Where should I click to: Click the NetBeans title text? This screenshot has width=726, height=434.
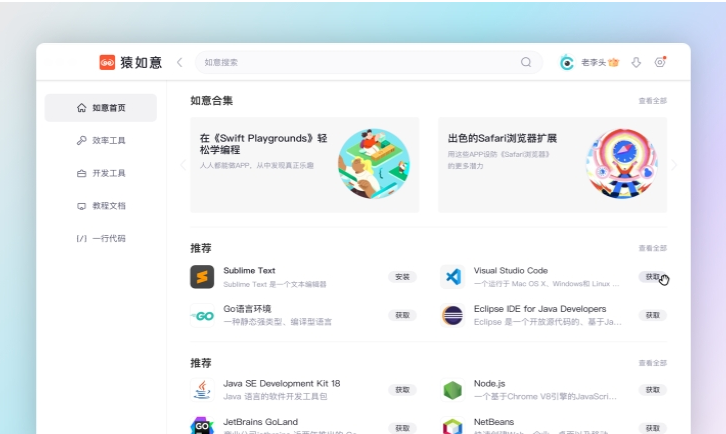click(x=494, y=422)
